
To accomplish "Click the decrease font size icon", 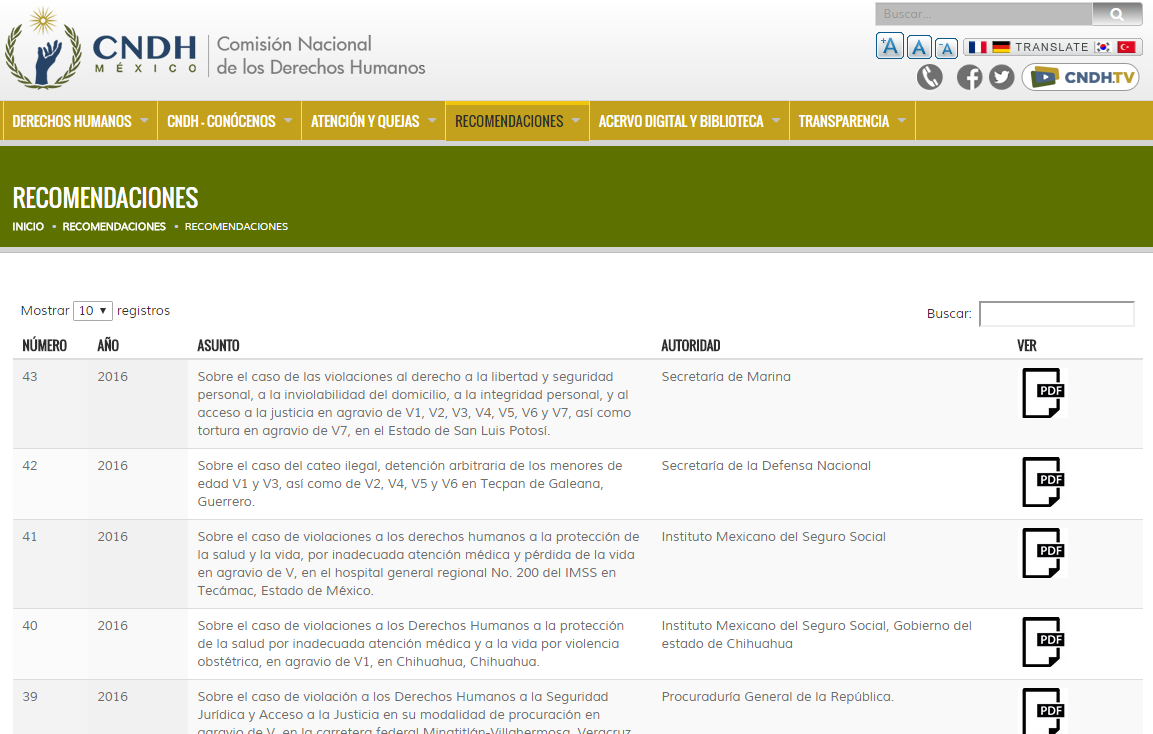I will click(x=946, y=48).
